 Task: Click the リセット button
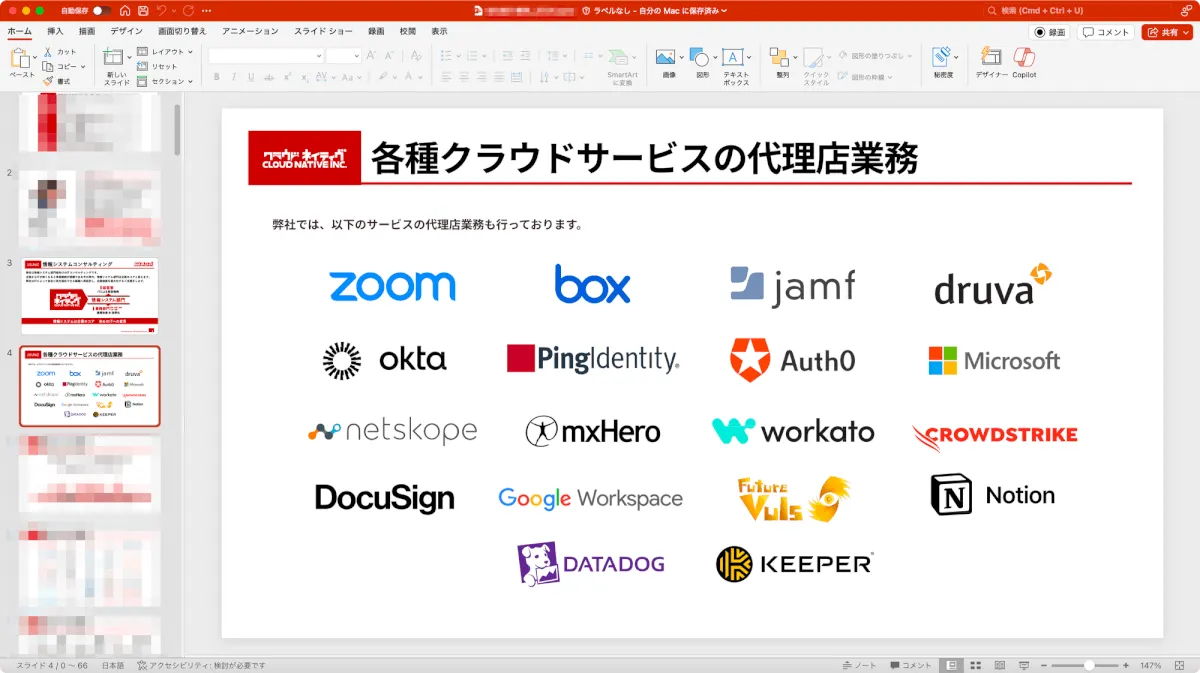(157, 66)
